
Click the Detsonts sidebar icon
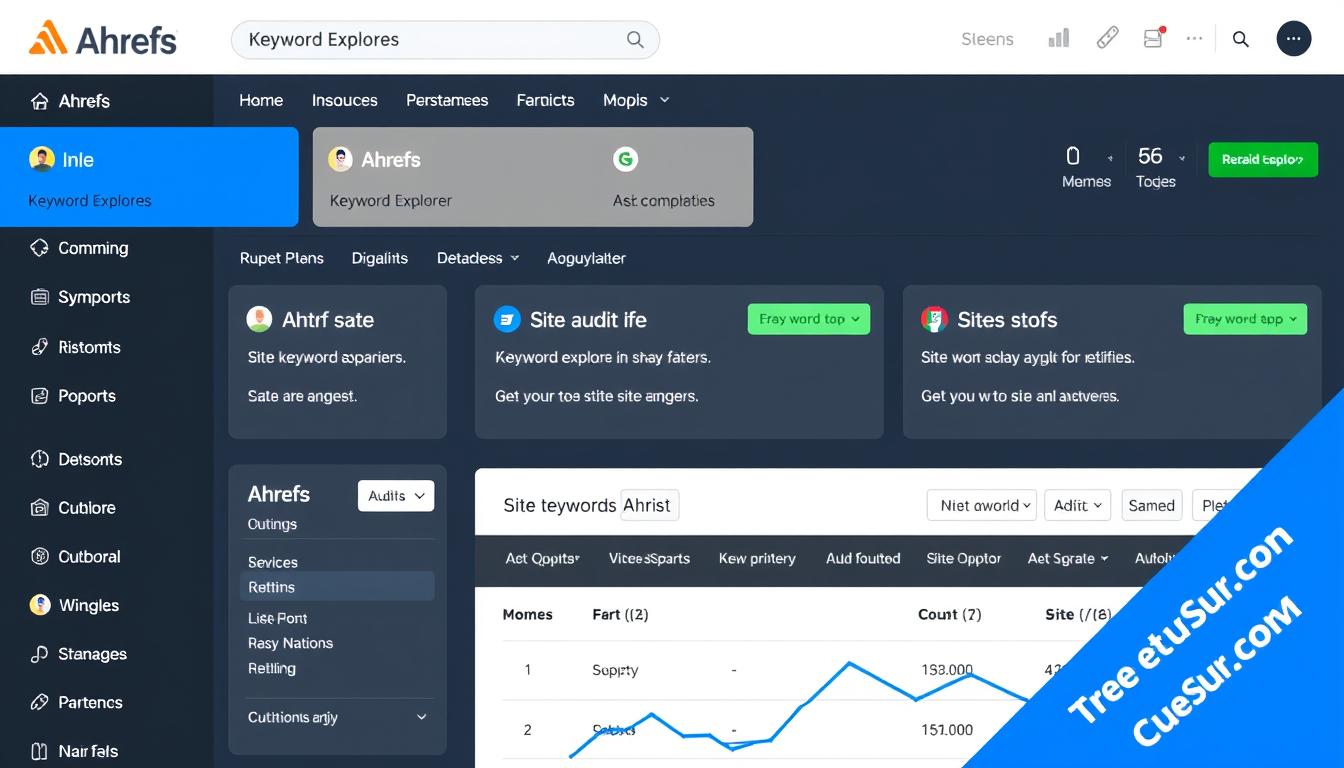tap(40, 459)
